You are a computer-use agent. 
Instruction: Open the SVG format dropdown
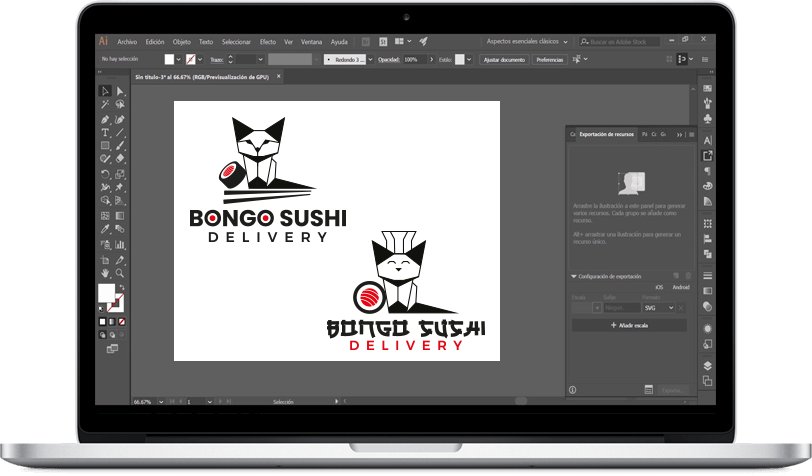(663, 307)
